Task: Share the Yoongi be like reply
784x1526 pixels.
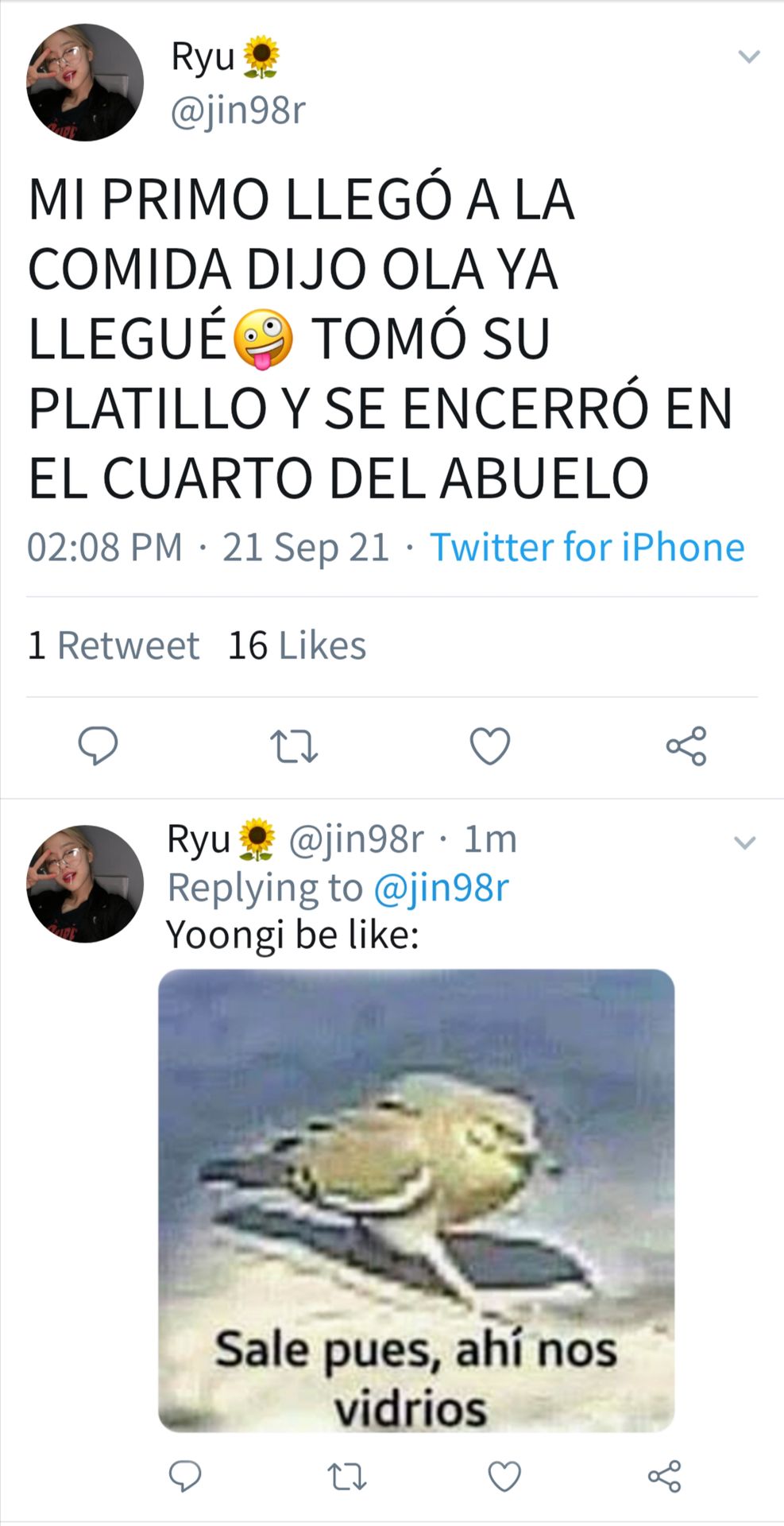Action: 665,1476
